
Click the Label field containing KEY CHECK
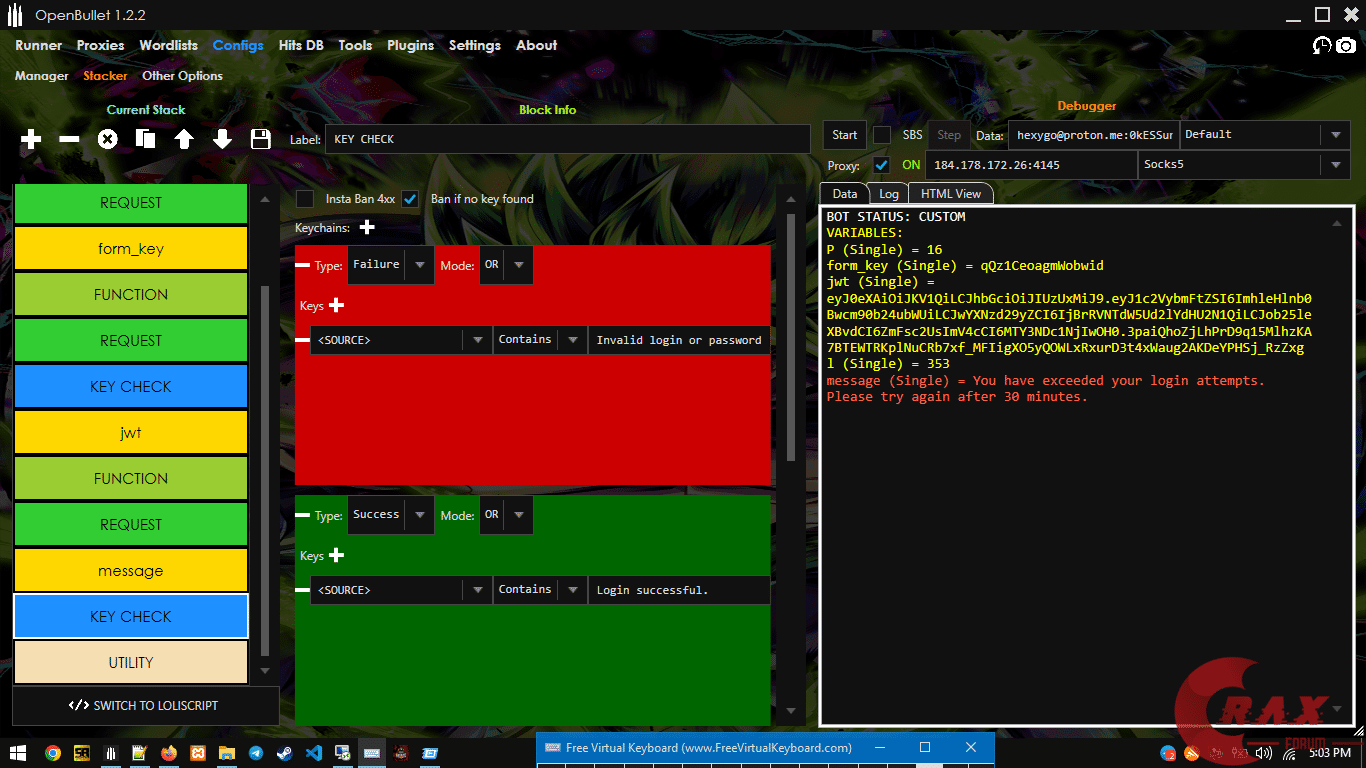pyautogui.click(x=568, y=139)
